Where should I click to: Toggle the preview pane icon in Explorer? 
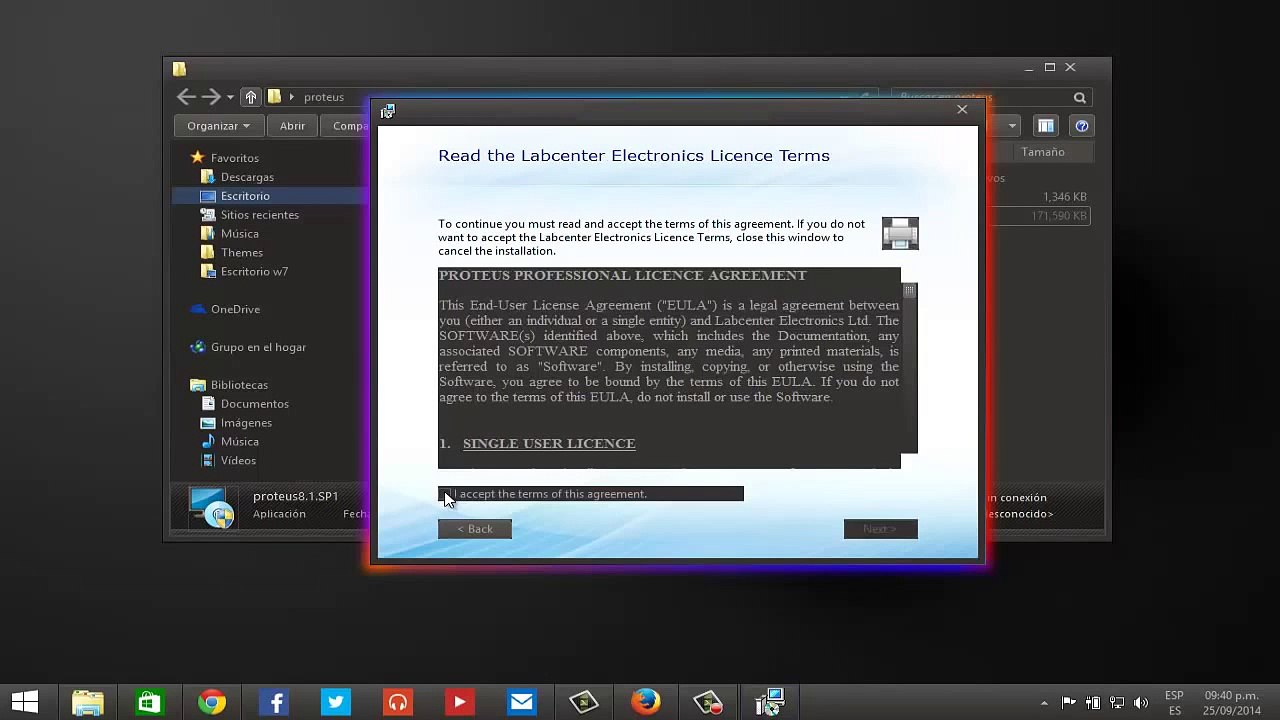coord(1045,126)
